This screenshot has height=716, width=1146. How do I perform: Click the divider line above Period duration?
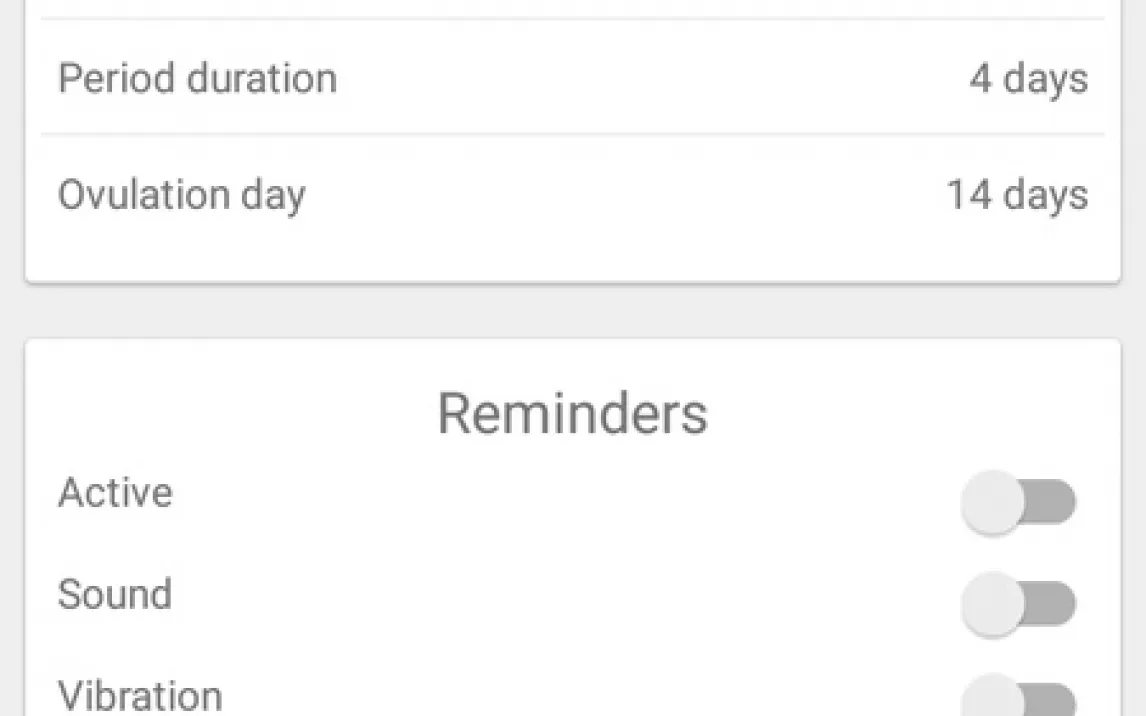(x=572, y=18)
